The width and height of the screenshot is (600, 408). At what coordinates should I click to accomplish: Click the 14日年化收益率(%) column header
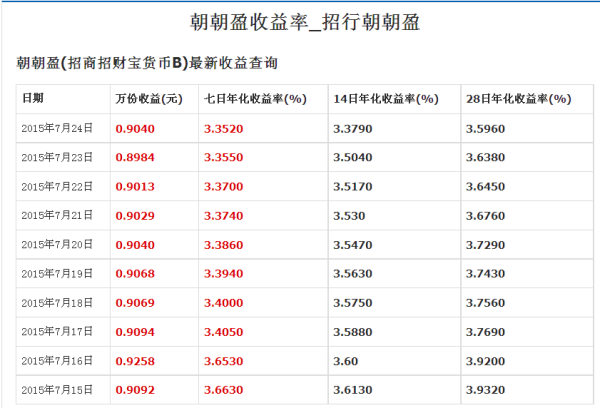(386, 99)
